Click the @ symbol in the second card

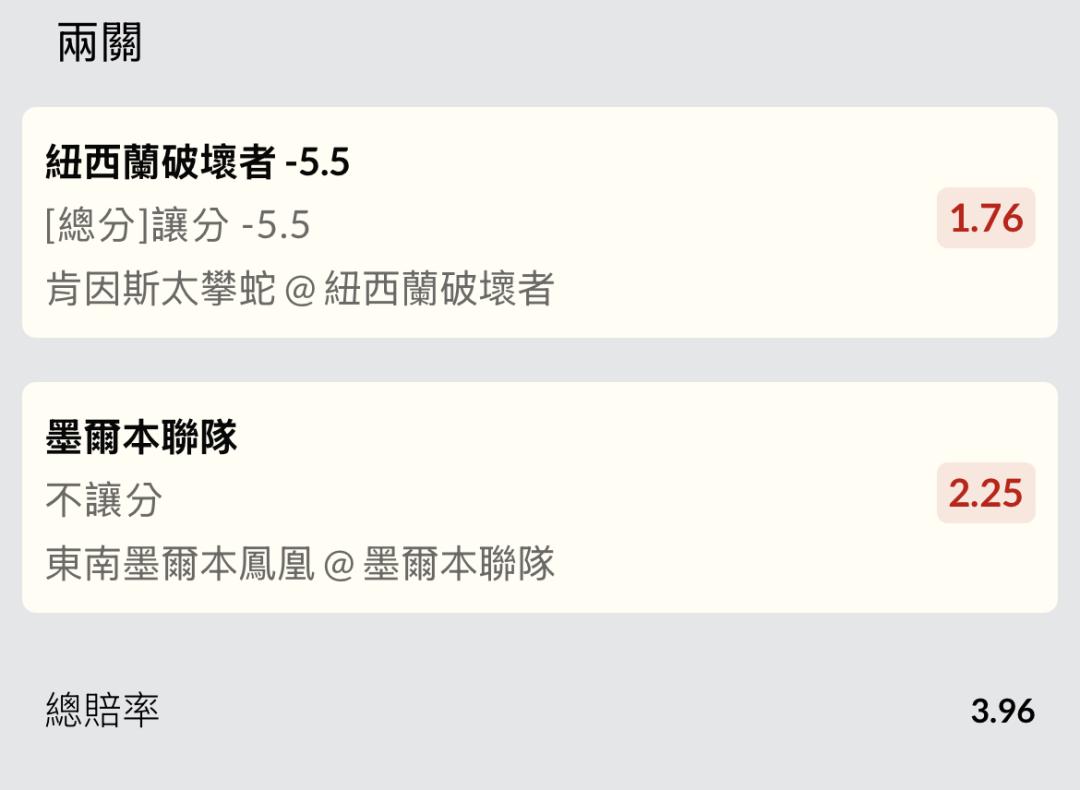click(x=339, y=564)
